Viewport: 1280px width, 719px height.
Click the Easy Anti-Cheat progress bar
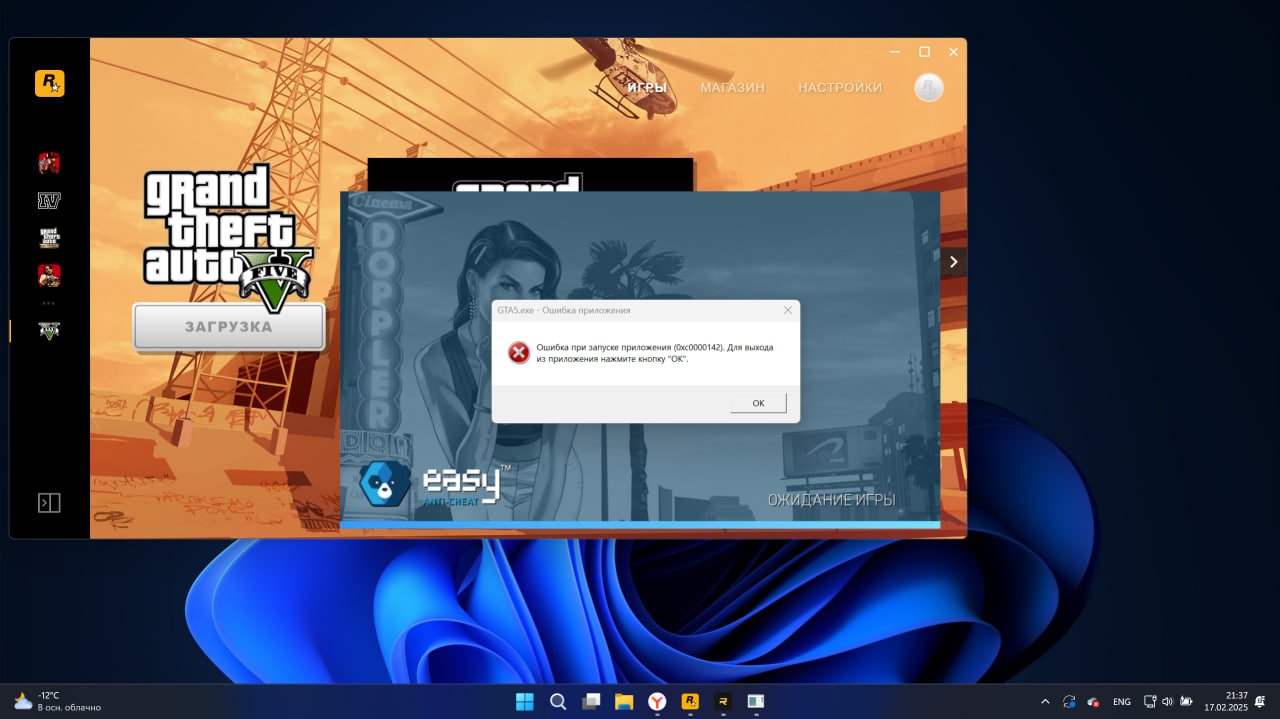tap(640, 524)
